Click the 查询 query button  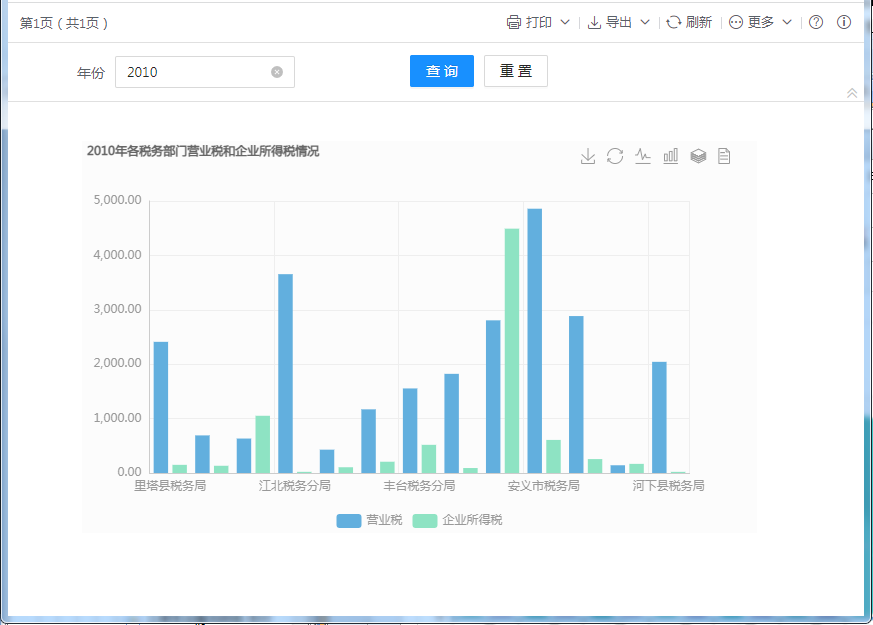[x=441, y=71]
